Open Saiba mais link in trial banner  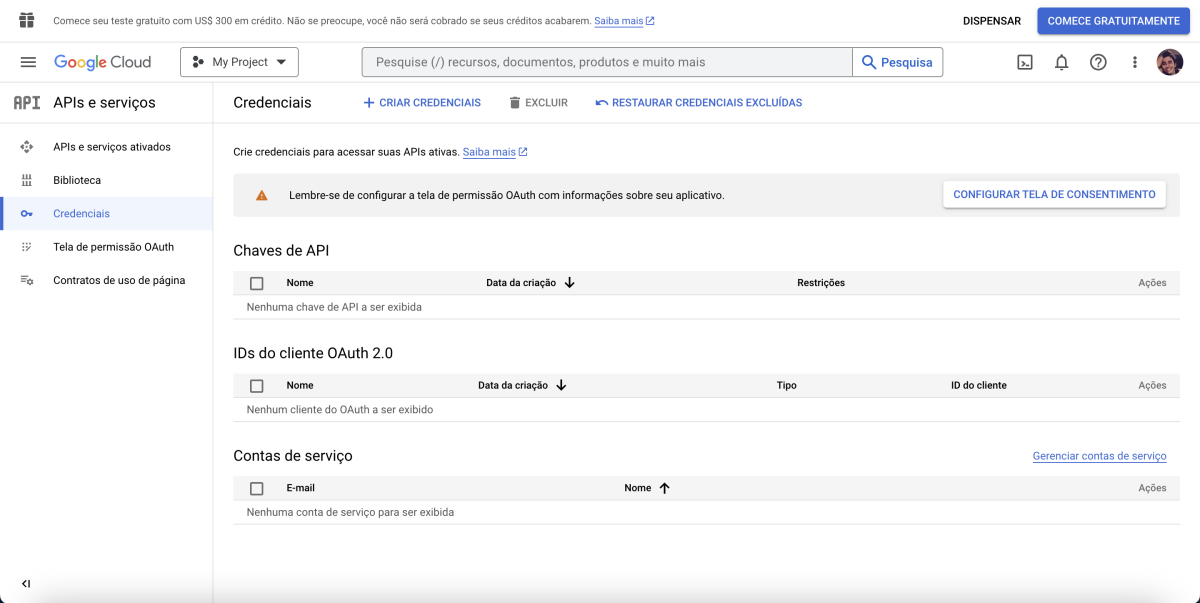click(618, 21)
